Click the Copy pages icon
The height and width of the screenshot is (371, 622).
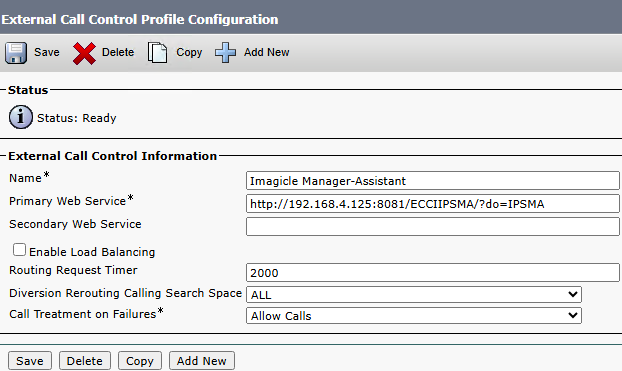pos(157,53)
